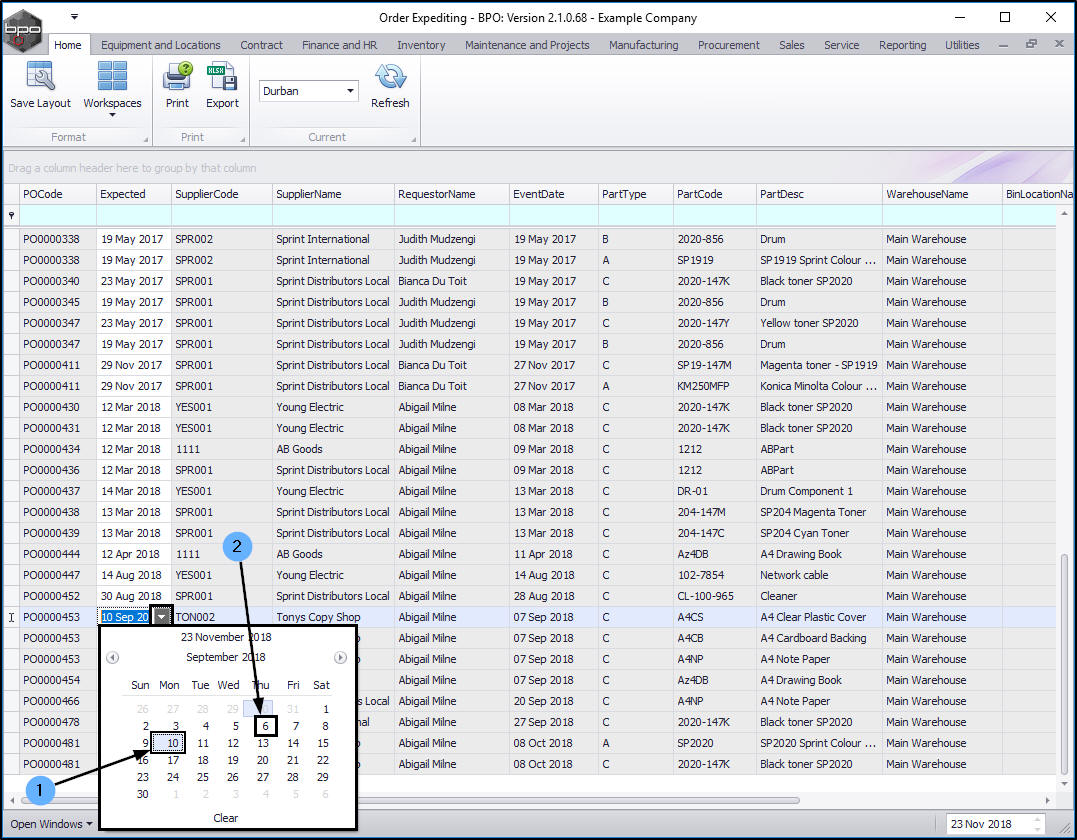Viewport: 1077px width, 840px height.
Task: Click the SupplierName filter row field
Action: coord(332,215)
